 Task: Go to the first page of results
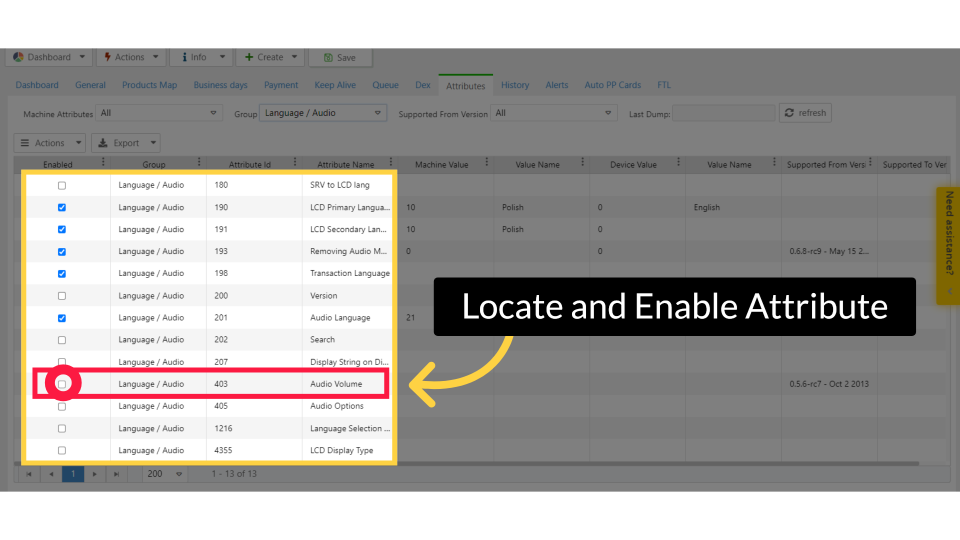(x=29, y=474)
